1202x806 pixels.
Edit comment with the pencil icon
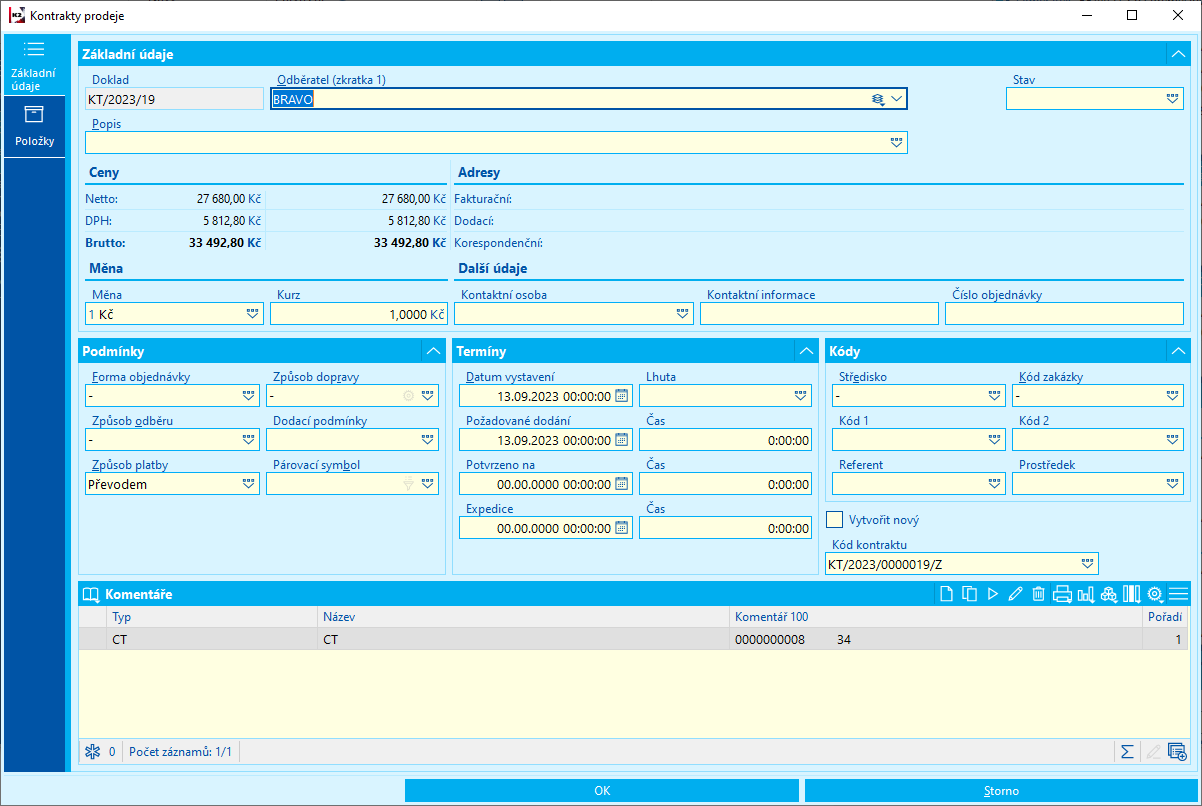coord(1015,594)
